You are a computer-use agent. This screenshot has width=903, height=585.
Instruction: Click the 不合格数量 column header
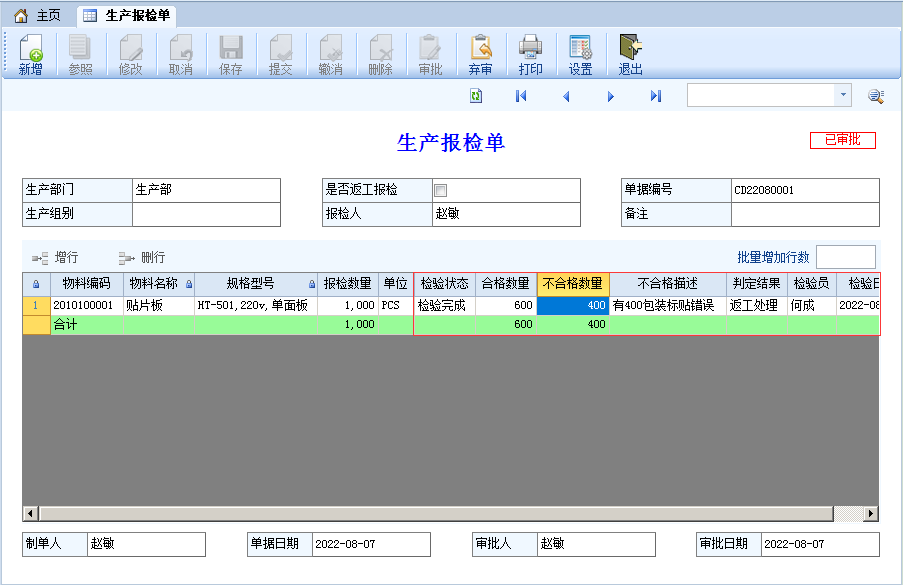[x=572, y=284]
